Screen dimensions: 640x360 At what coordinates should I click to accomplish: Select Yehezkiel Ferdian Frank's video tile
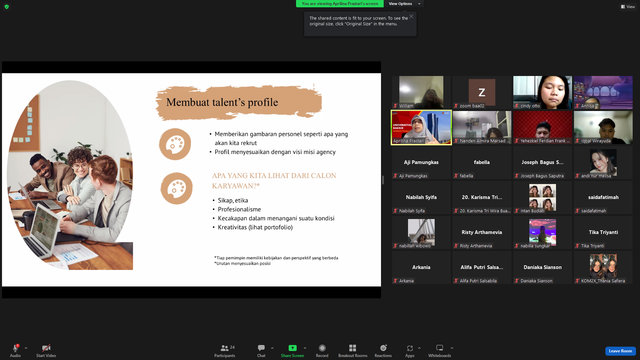[x=542, y=127]
